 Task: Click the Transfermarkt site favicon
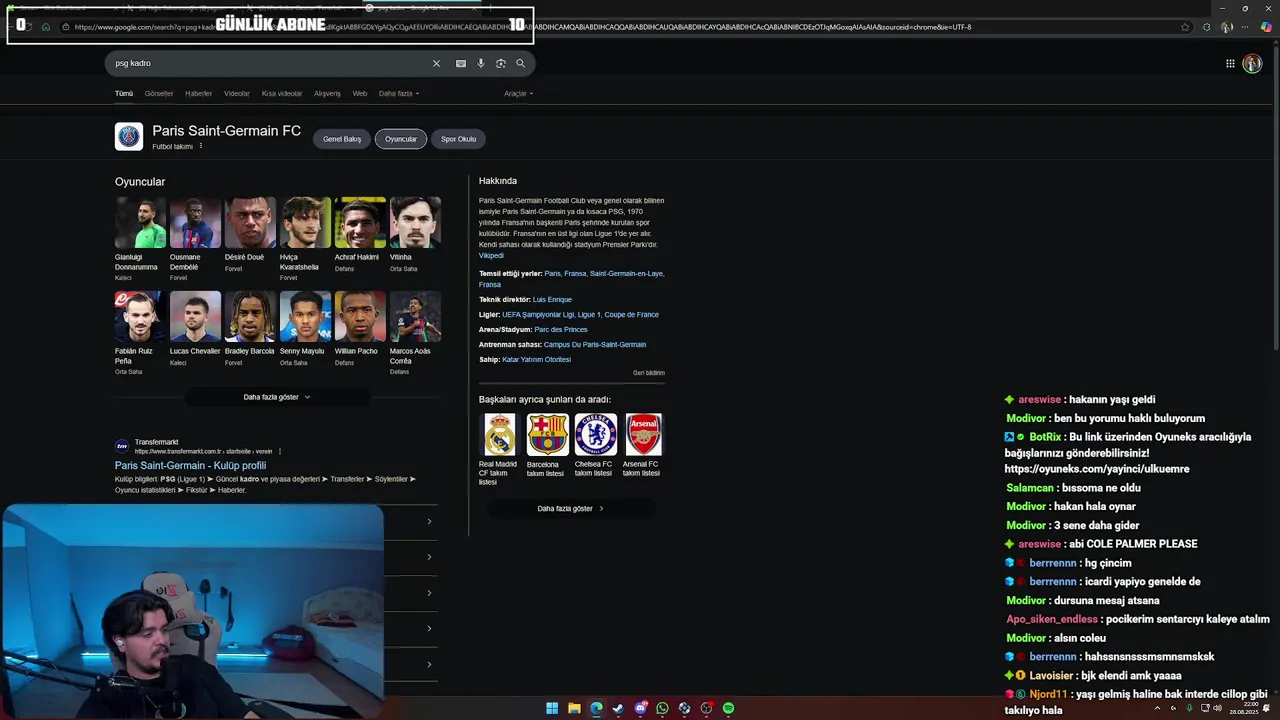tap(122, 446)
